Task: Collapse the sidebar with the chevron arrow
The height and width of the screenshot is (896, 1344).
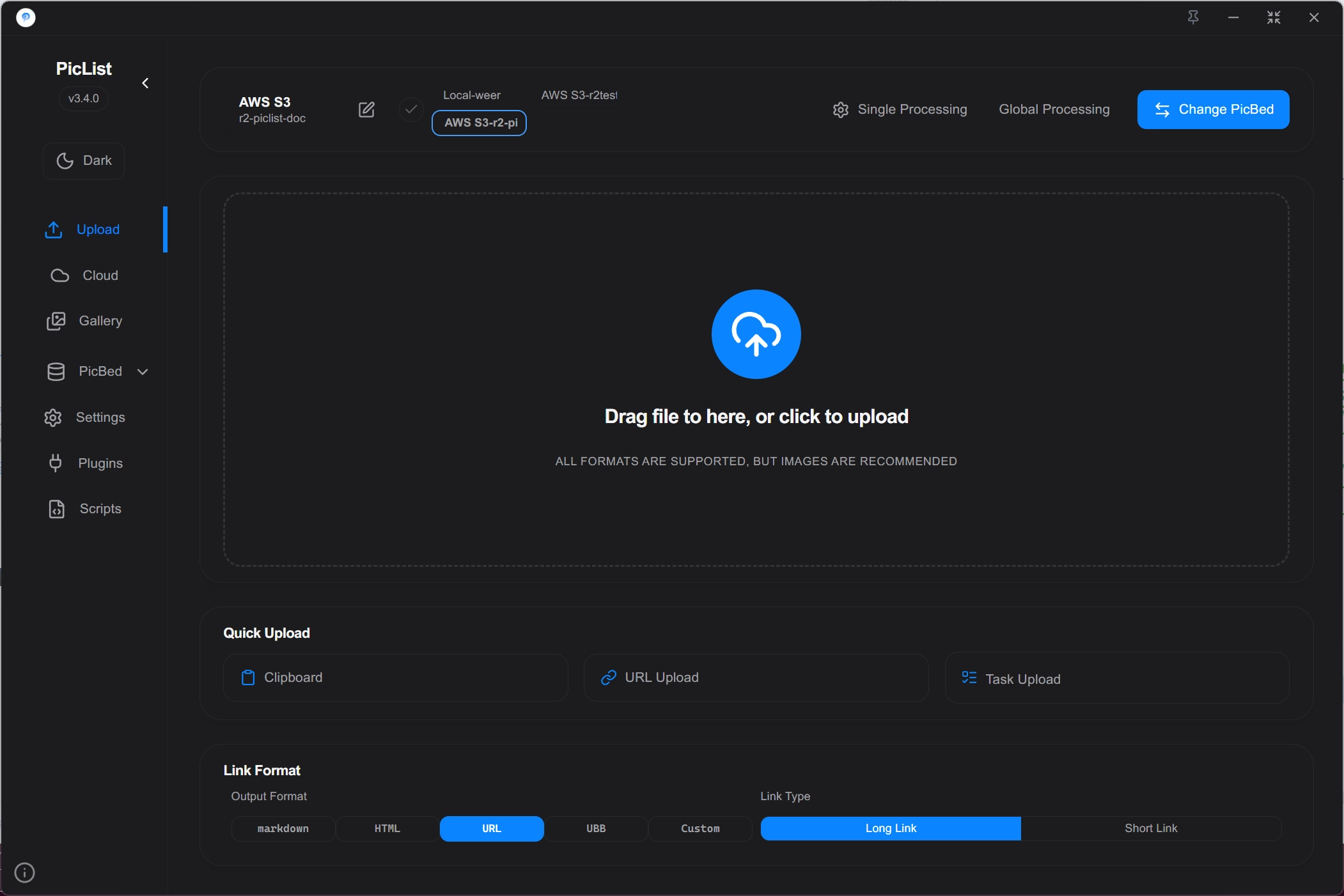Action: (145, 83)
